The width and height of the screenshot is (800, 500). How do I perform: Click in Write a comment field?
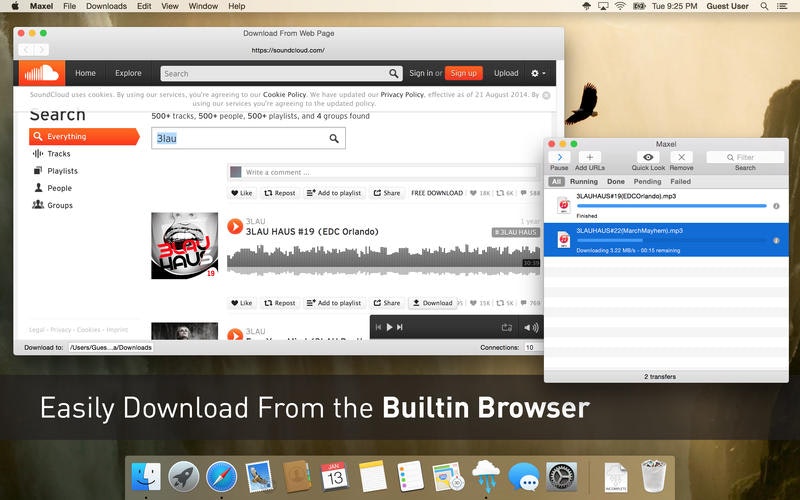click(x=390, y=172)
